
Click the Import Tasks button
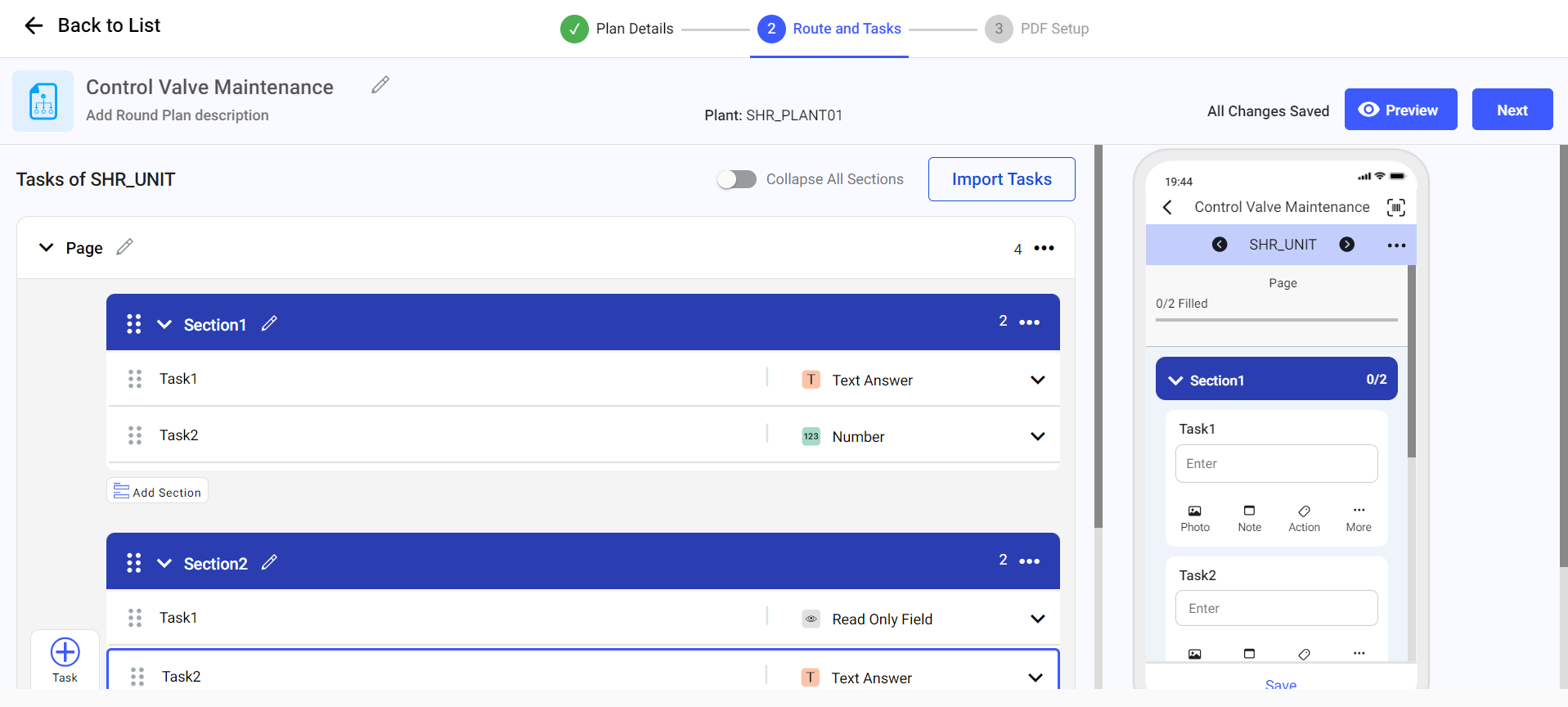point(1001,179)
